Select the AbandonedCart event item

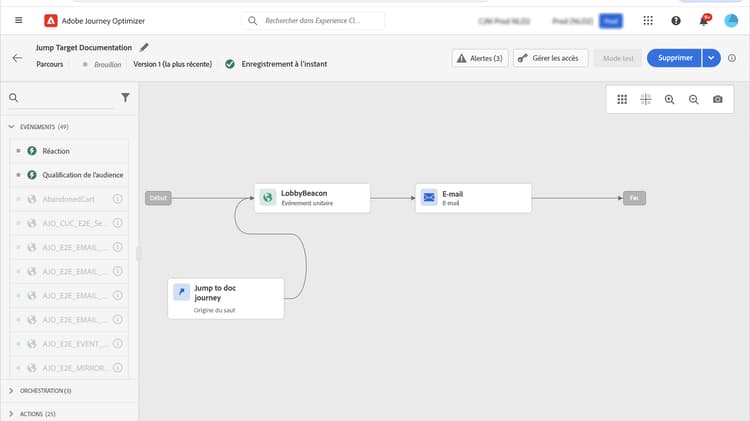(x=70, y=199)
